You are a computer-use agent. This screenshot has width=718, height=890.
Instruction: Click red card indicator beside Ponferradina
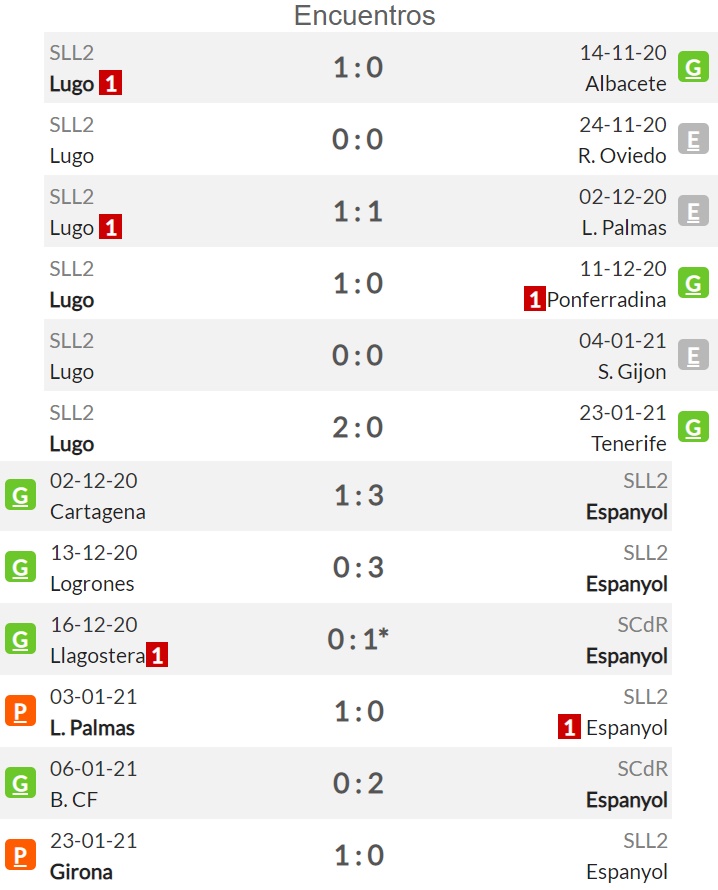pyautogui.click(x=535, y=299)
